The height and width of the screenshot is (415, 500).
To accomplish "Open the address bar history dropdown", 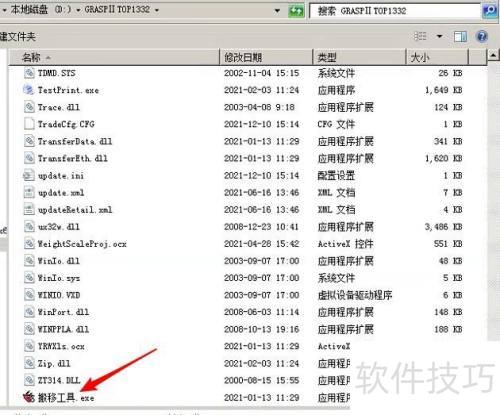I will coord(277,11).
